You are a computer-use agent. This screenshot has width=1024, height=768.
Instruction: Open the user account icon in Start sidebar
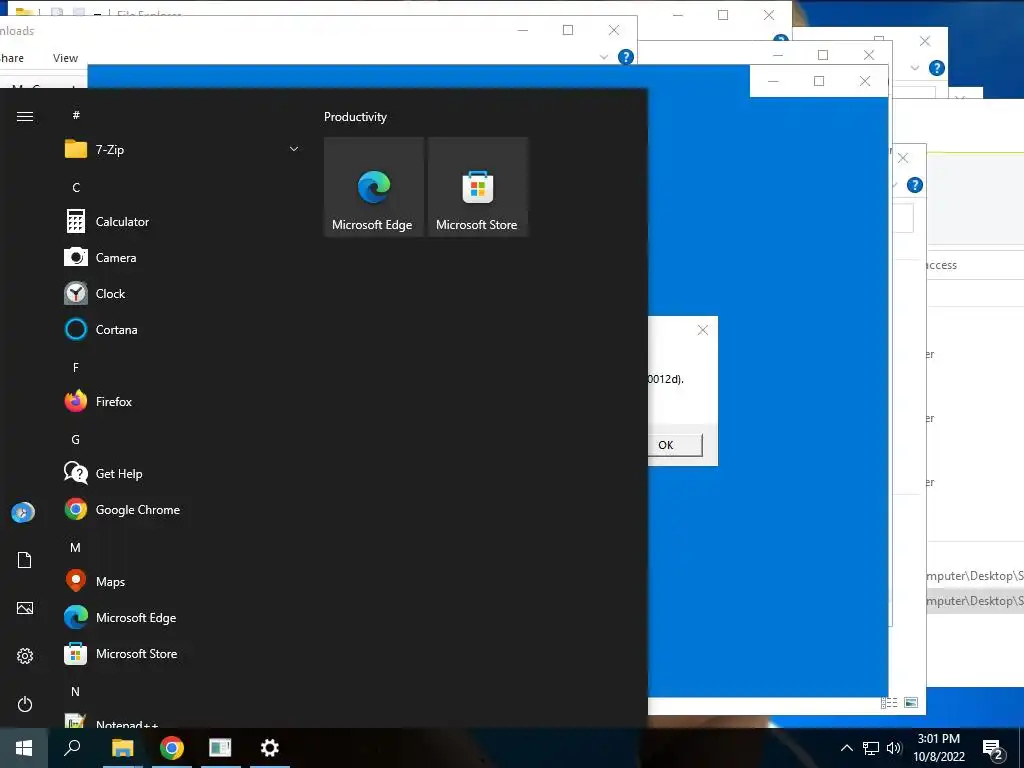[24, 512]
